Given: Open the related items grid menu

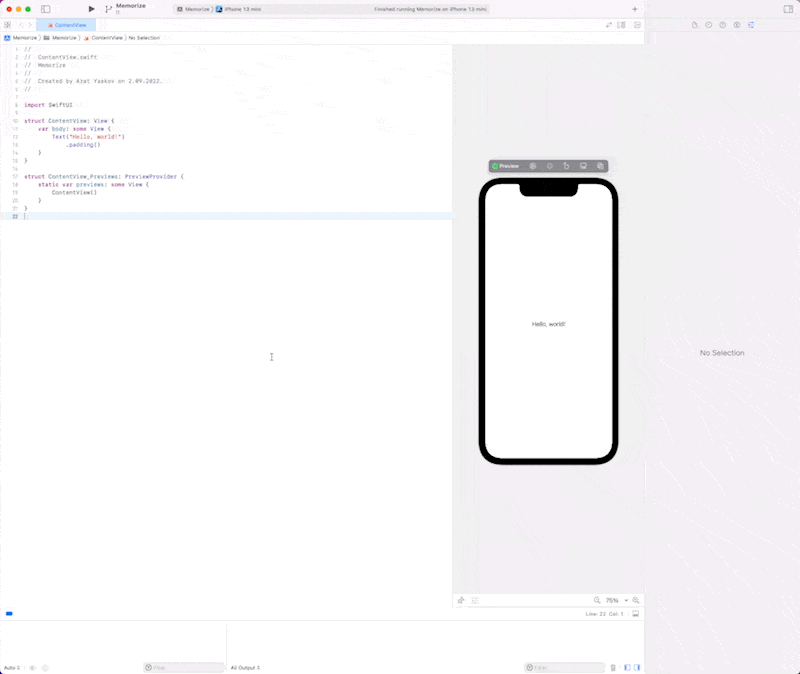Looking at the screenshot, I should (7, 25).
